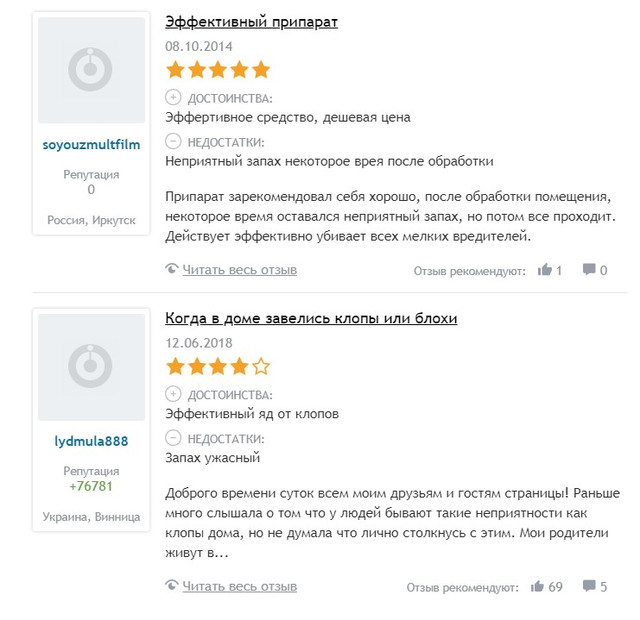Click minus icon next to first 'Недостатки'
The height and width of the screenshot is (620, 640).
click(x=173, y=141)
